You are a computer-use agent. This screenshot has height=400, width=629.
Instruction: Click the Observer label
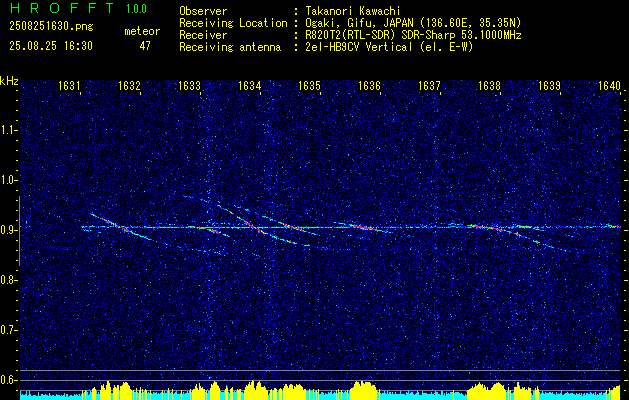[203, 11]
